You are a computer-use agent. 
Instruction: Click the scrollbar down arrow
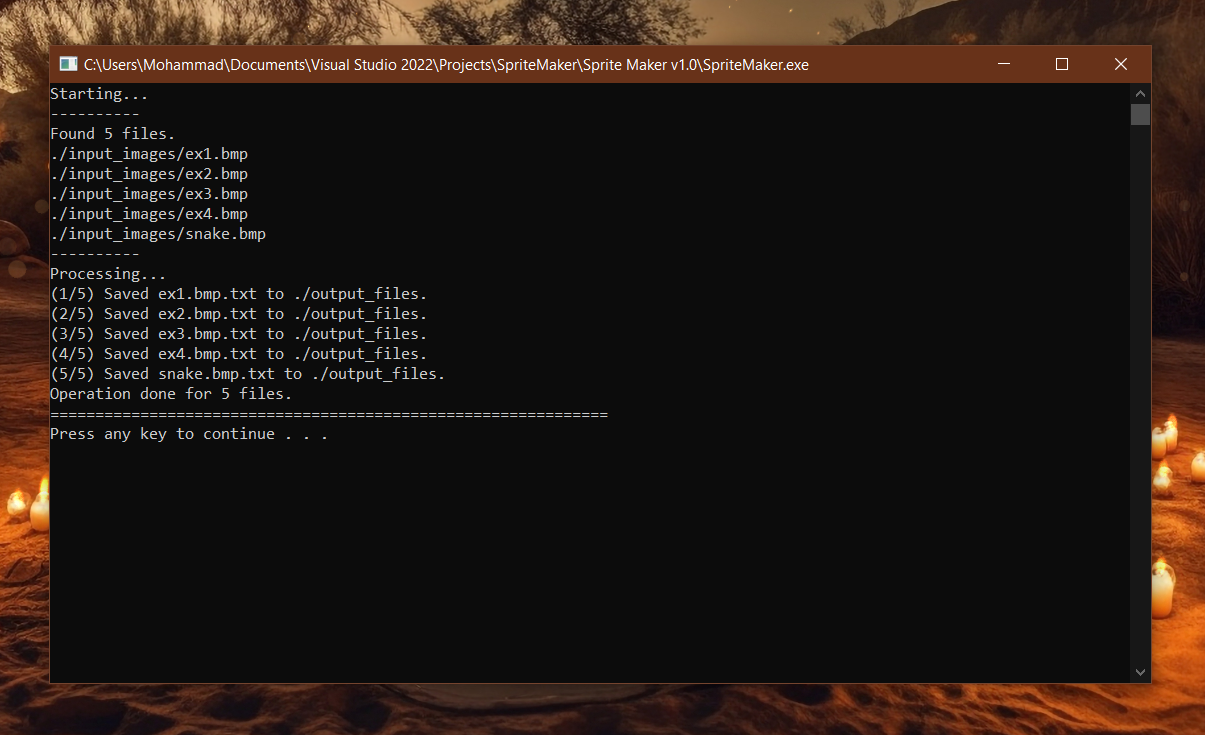click(1140, 673)
